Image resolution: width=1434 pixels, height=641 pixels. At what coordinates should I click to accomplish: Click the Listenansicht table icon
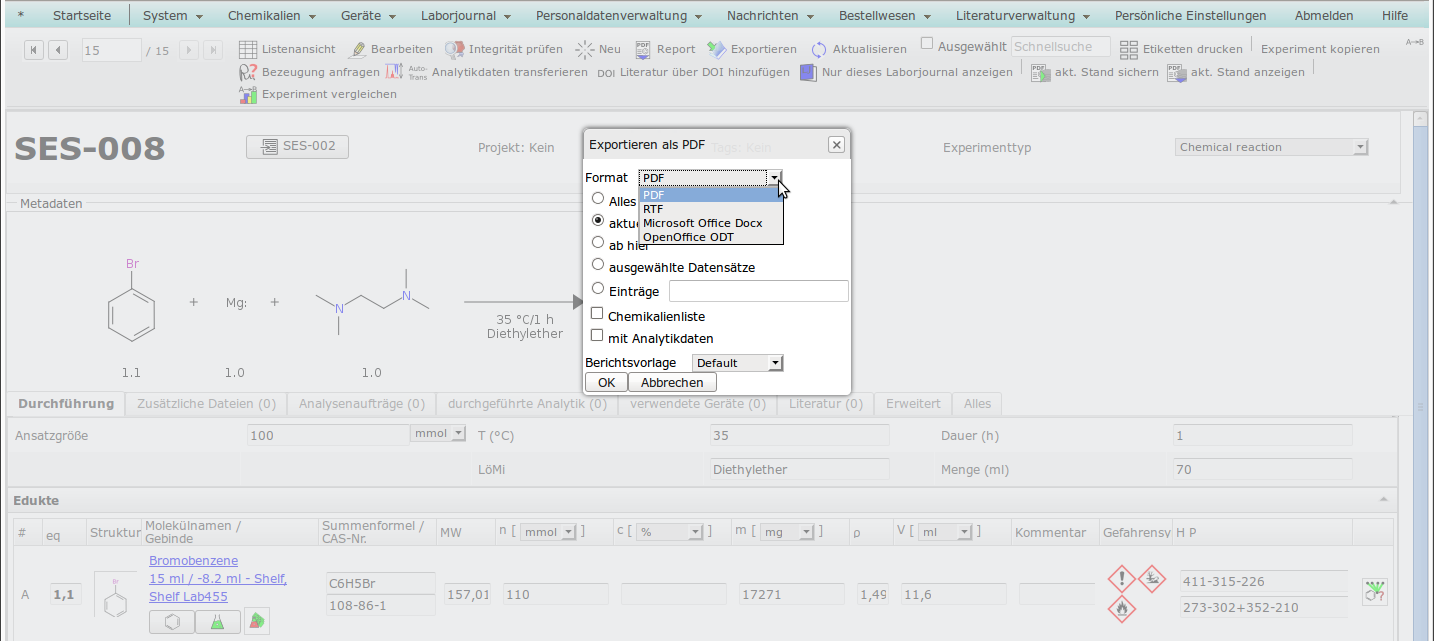[249, 49]
